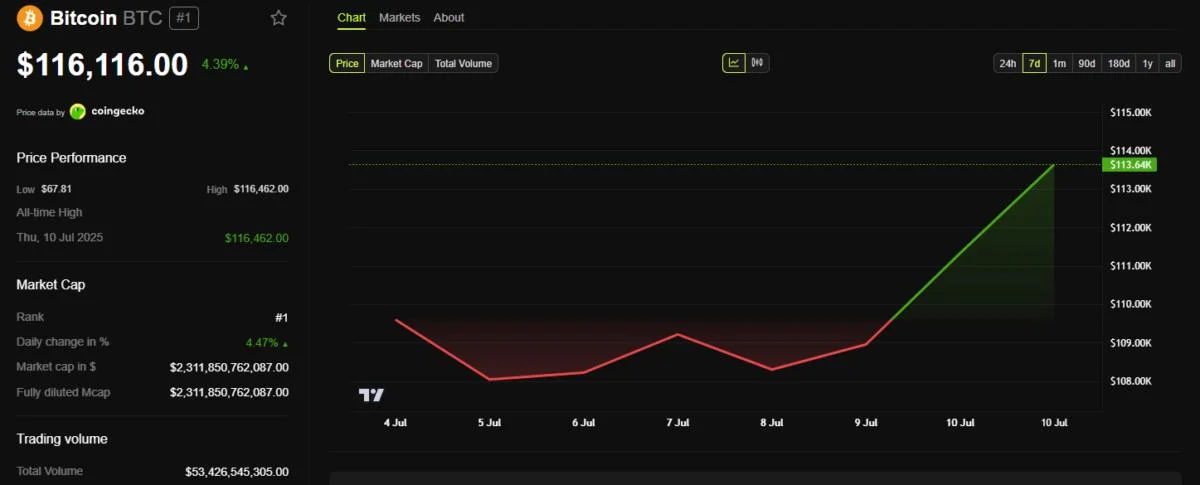Screen dimensions: 1200x485
Task: Click the Fully diluted Mcap value
Action: tap(229, 392)
